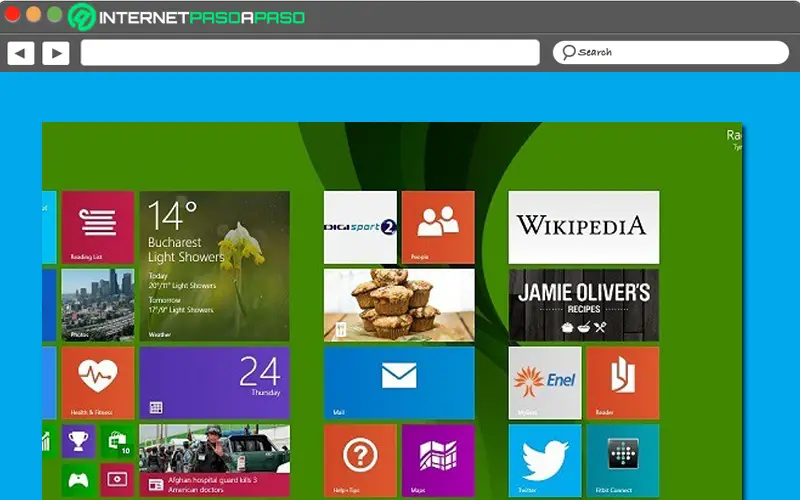
Task: Open Jamie Oliver's Recipes tile
Action: click(x=584, y=305)
